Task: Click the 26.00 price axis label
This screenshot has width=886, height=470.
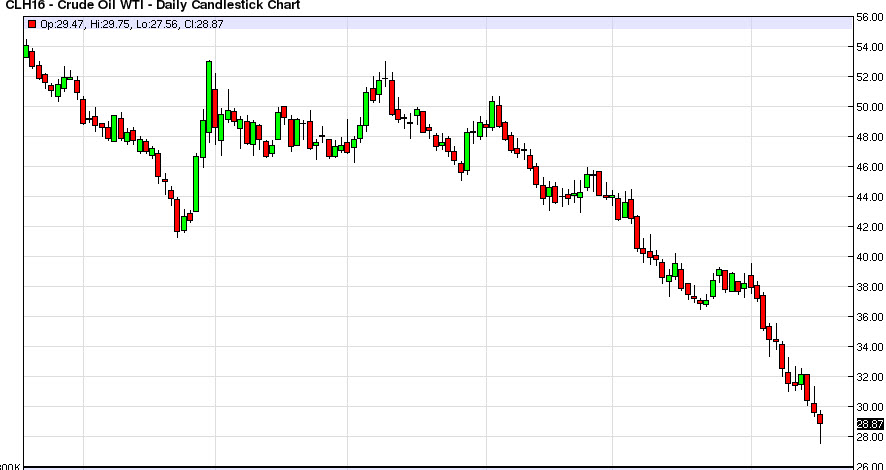Action: pos(870,466)
